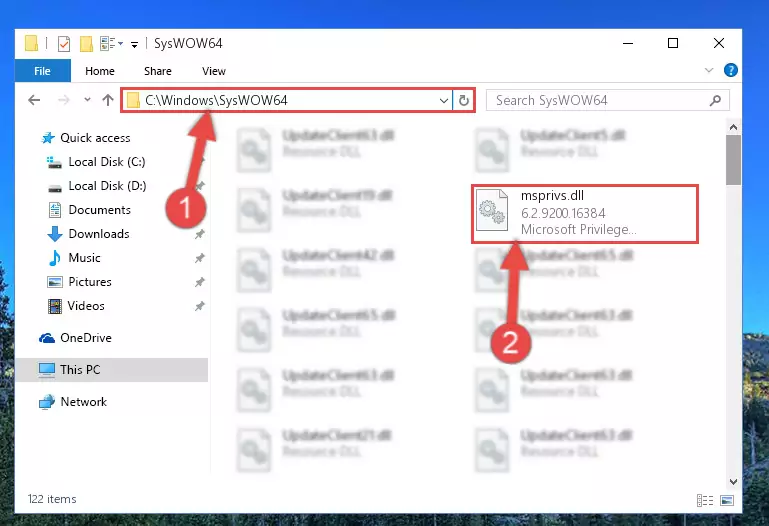
Task: Open Pictures folder in the sidebar
Action: 90,282
